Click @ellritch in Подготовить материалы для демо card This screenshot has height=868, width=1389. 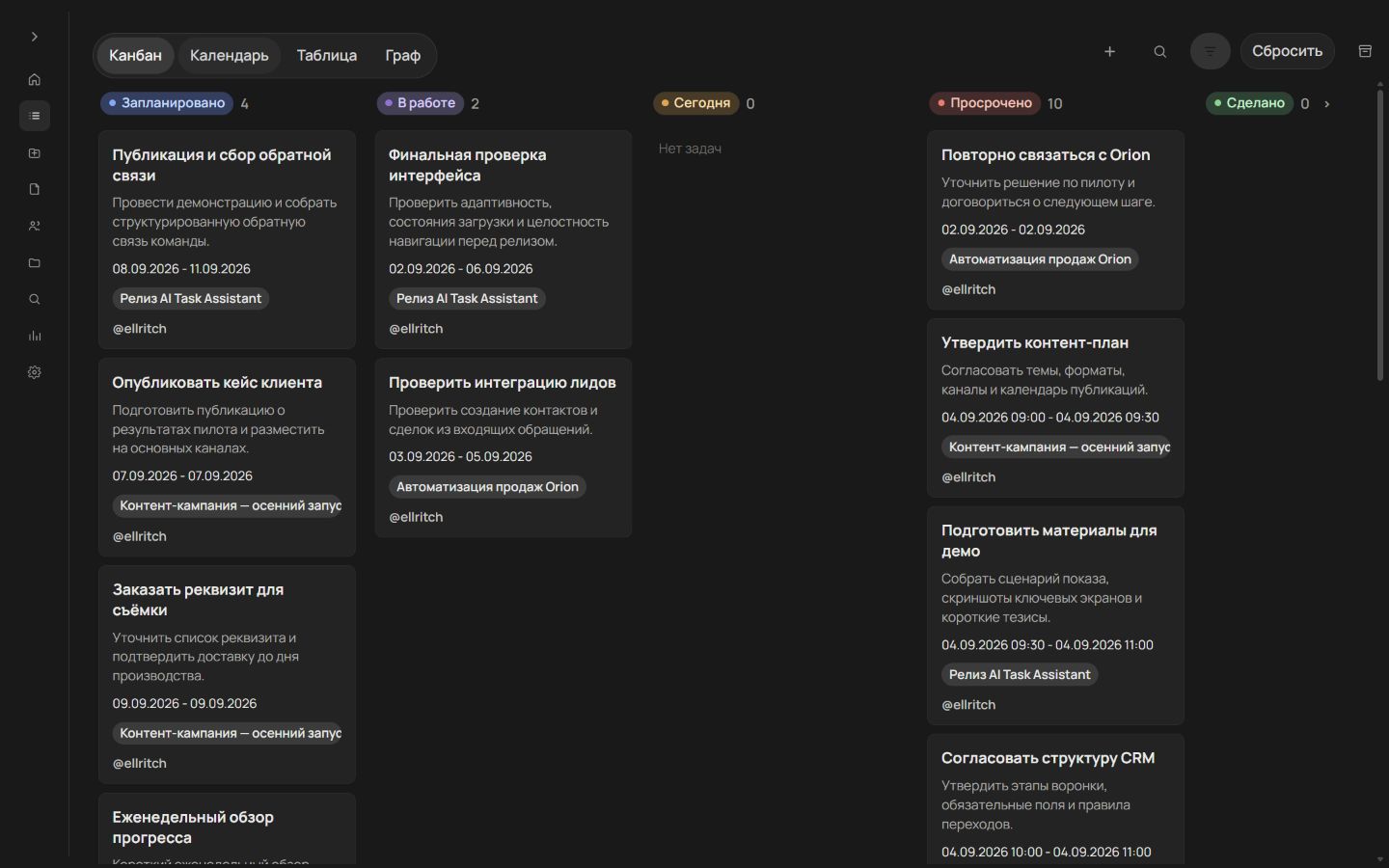click(968, 705)
